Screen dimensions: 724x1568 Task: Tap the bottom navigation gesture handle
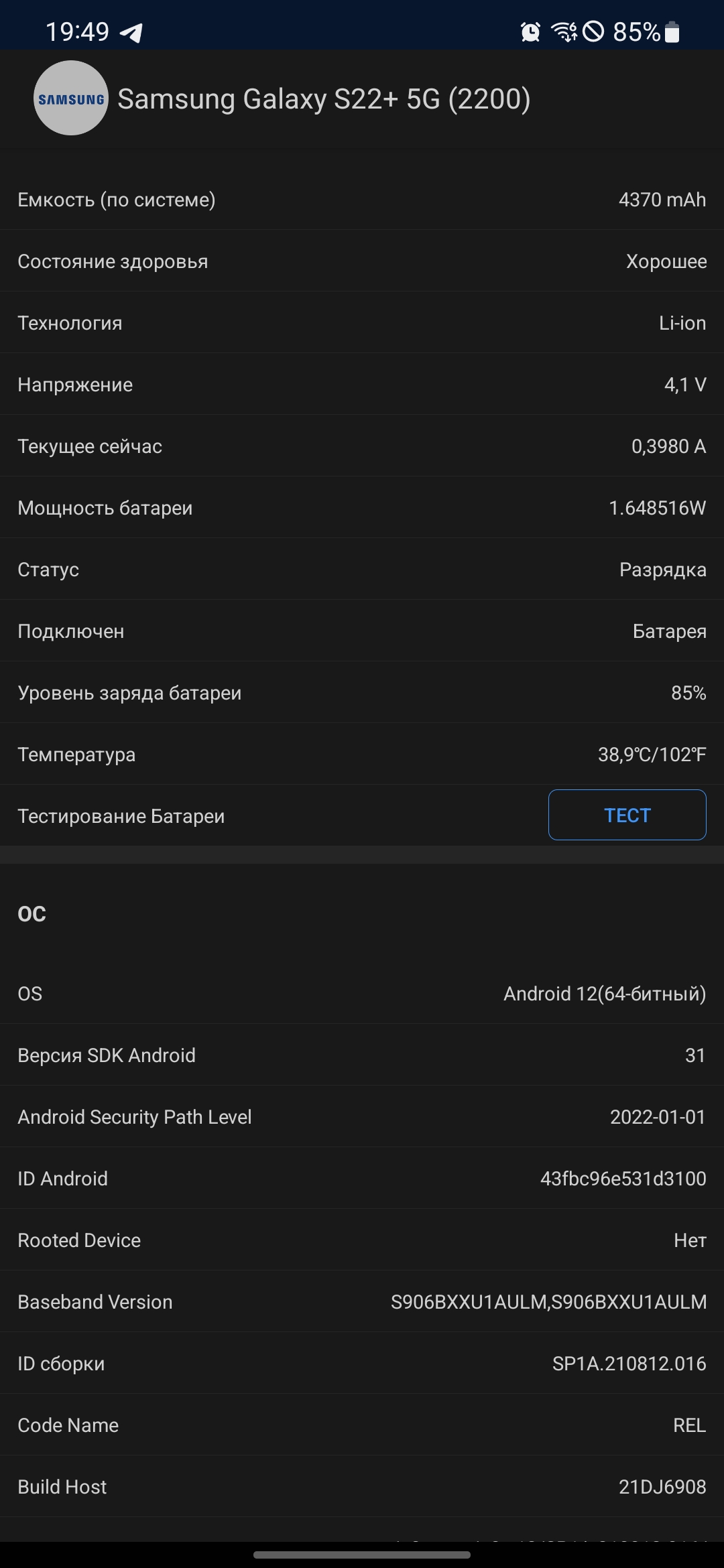[x=362, y=1555]
